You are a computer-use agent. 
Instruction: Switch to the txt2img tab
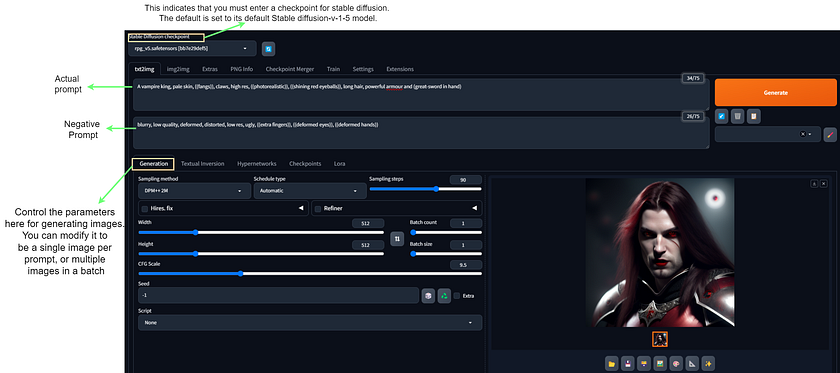145,69
